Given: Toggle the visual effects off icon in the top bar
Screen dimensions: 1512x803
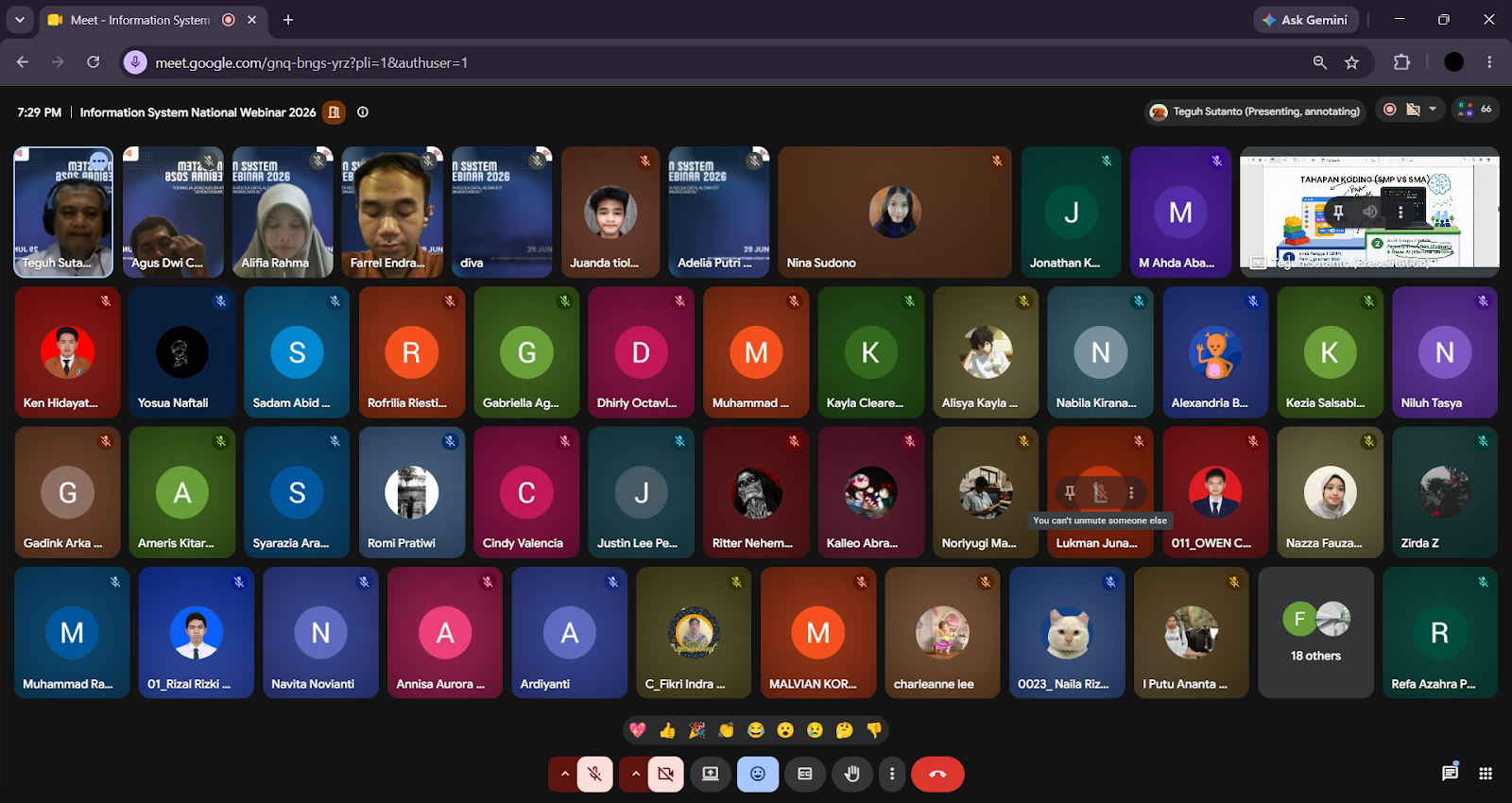Looking at the screenshot, I should [1414, 110].
